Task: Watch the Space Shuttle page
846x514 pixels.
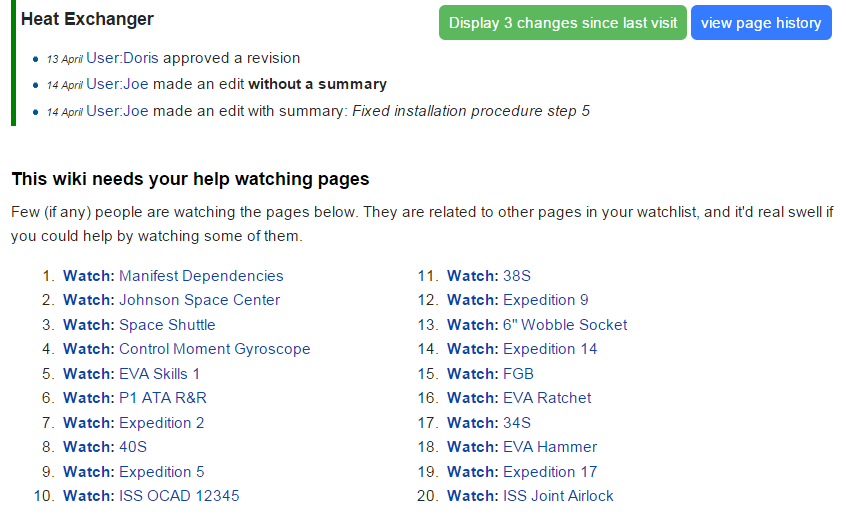Action: 88,325
